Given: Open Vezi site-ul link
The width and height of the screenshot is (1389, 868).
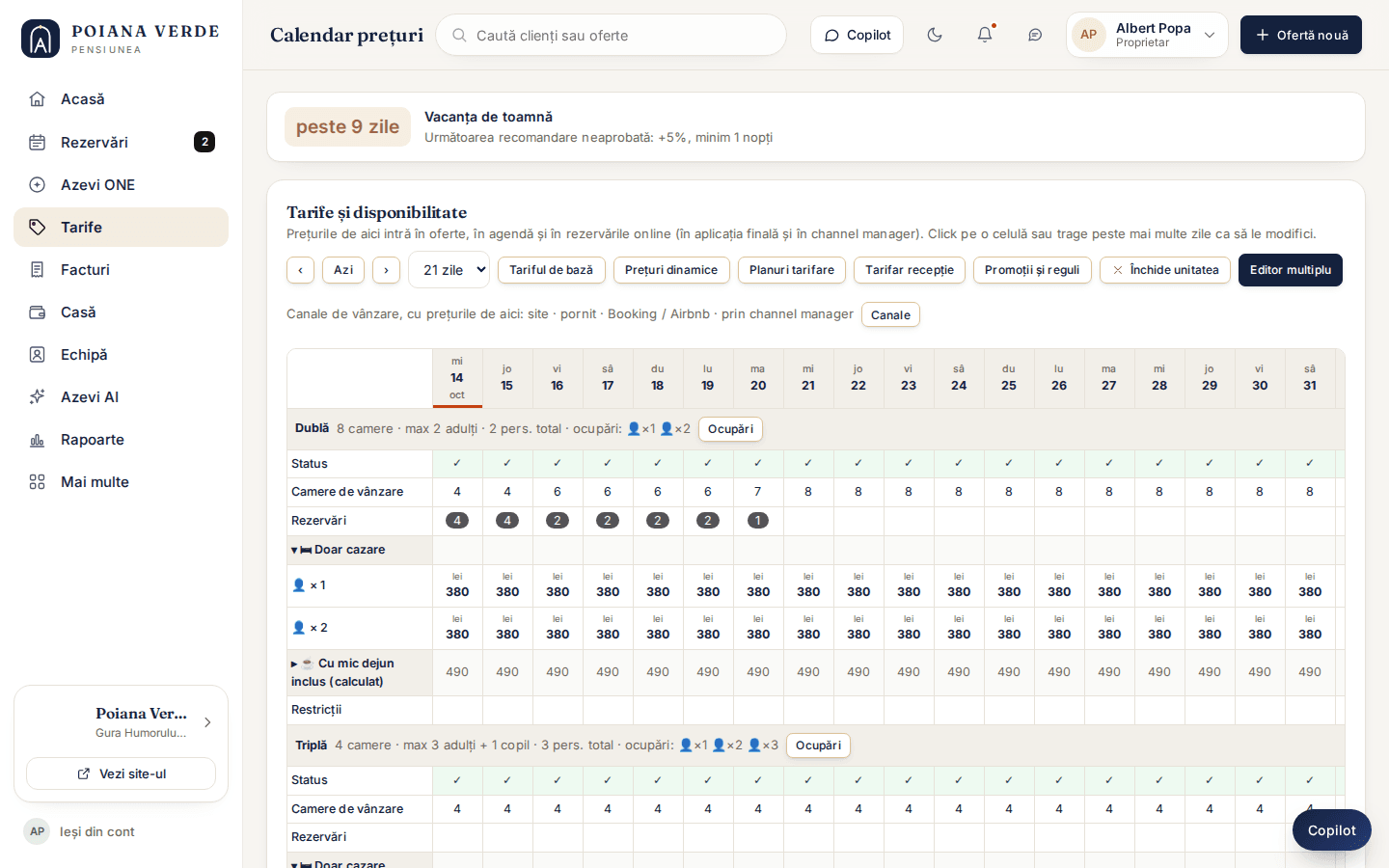Looking at the screenshot, I should pos(121,773).
